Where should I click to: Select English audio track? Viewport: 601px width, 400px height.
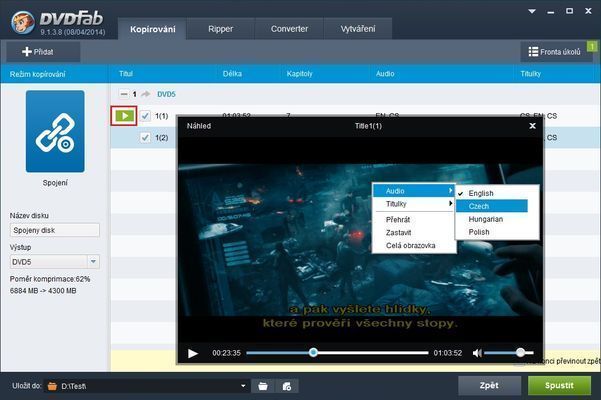(x=492, y=193)
